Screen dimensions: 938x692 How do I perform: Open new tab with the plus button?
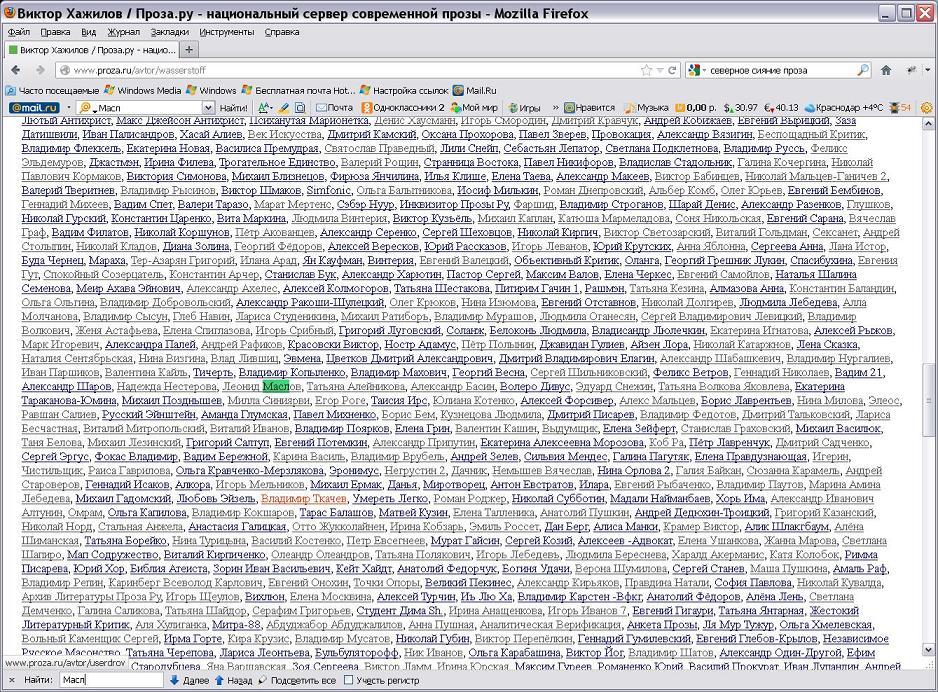coord(190,49)
